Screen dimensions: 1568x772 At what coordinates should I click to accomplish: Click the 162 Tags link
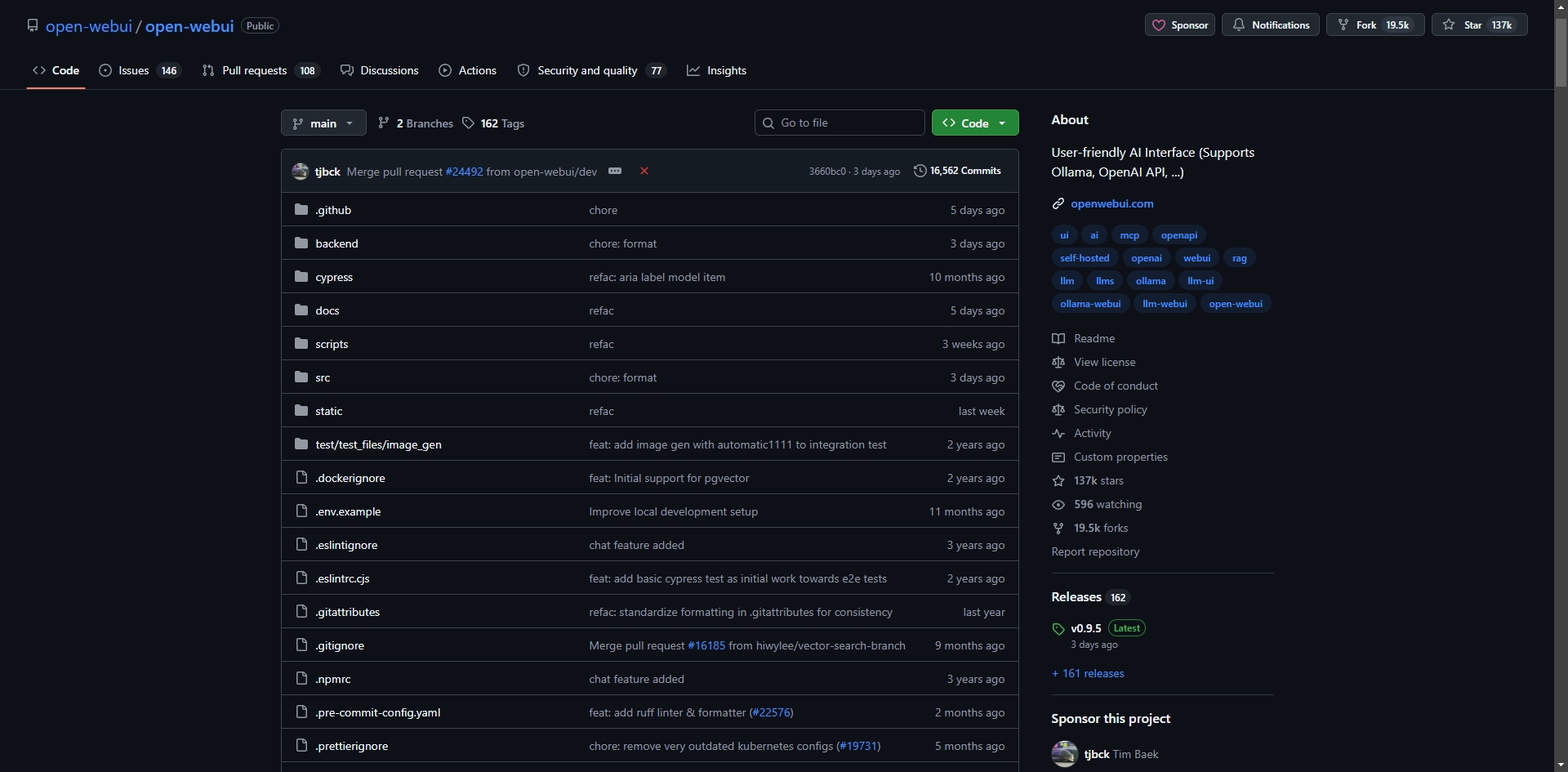click(493, 123)
